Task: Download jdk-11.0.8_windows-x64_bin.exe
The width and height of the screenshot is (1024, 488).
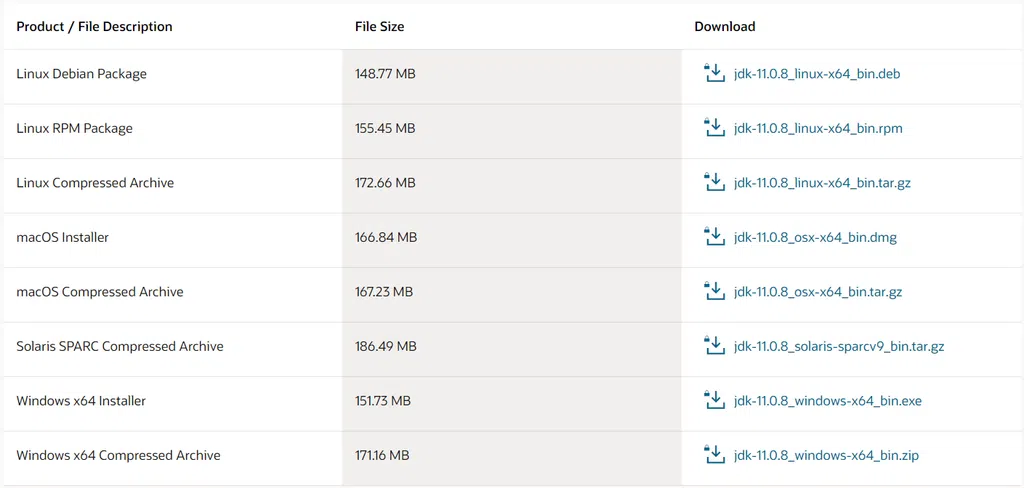Action: 828,401
